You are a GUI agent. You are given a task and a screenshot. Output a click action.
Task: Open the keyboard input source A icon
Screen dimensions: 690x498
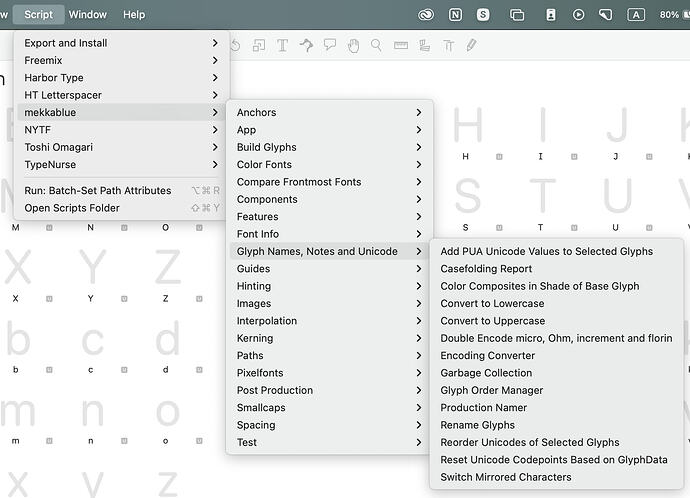click(636, 15)
